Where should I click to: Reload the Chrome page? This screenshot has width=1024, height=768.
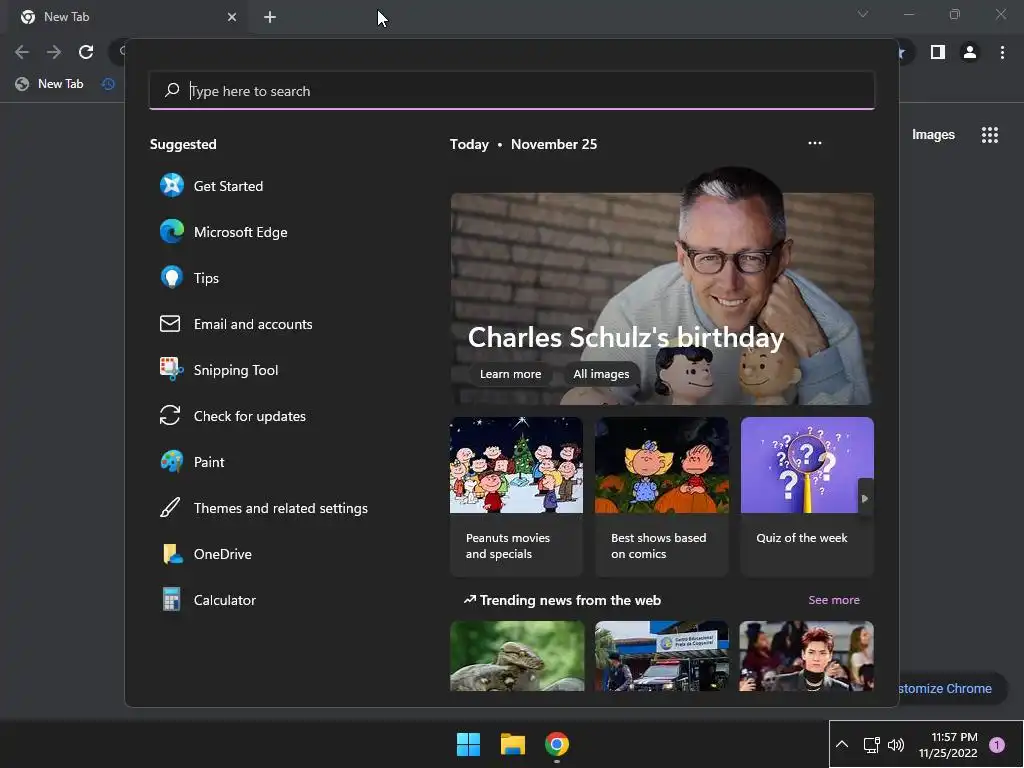coord(86,52)
